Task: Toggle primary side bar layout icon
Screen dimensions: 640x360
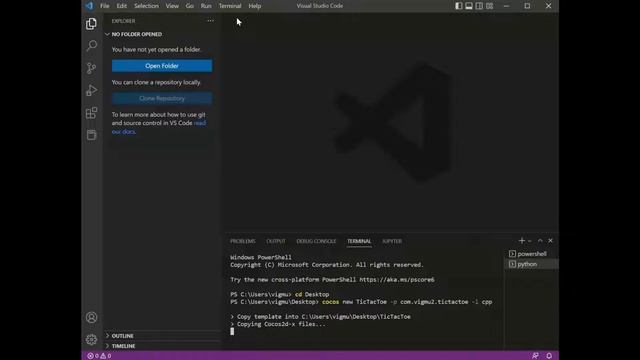Action: (459, 6)
